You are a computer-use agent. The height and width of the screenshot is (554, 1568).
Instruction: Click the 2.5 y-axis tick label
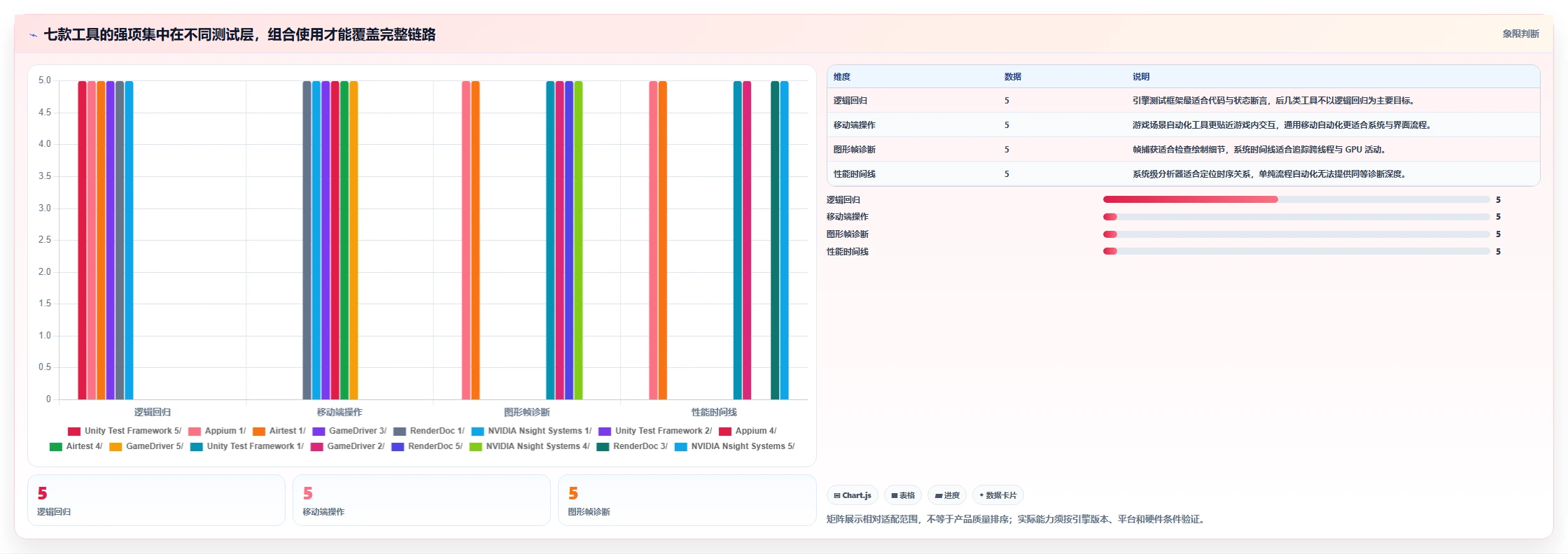click(45, 240)
